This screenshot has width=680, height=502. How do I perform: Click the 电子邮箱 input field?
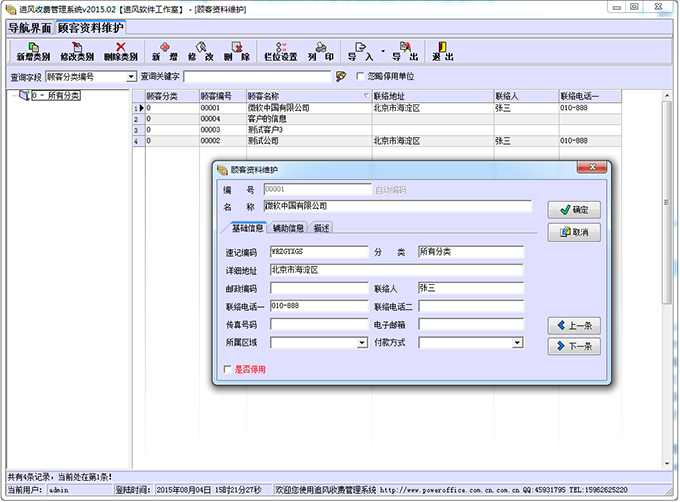pyautogui.click(x=470, y=324)
